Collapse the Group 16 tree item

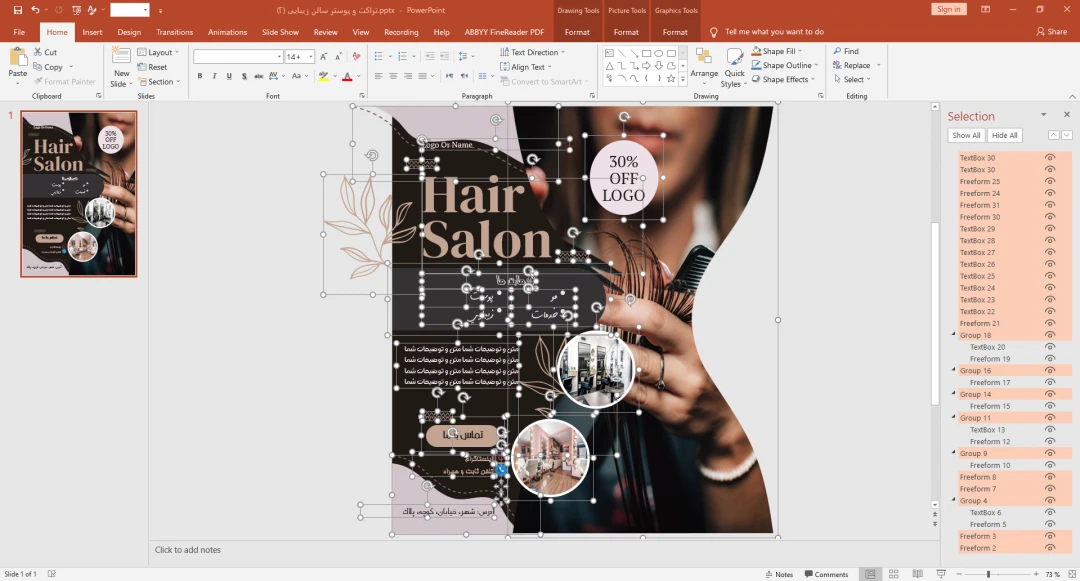[x=953, y=371]
